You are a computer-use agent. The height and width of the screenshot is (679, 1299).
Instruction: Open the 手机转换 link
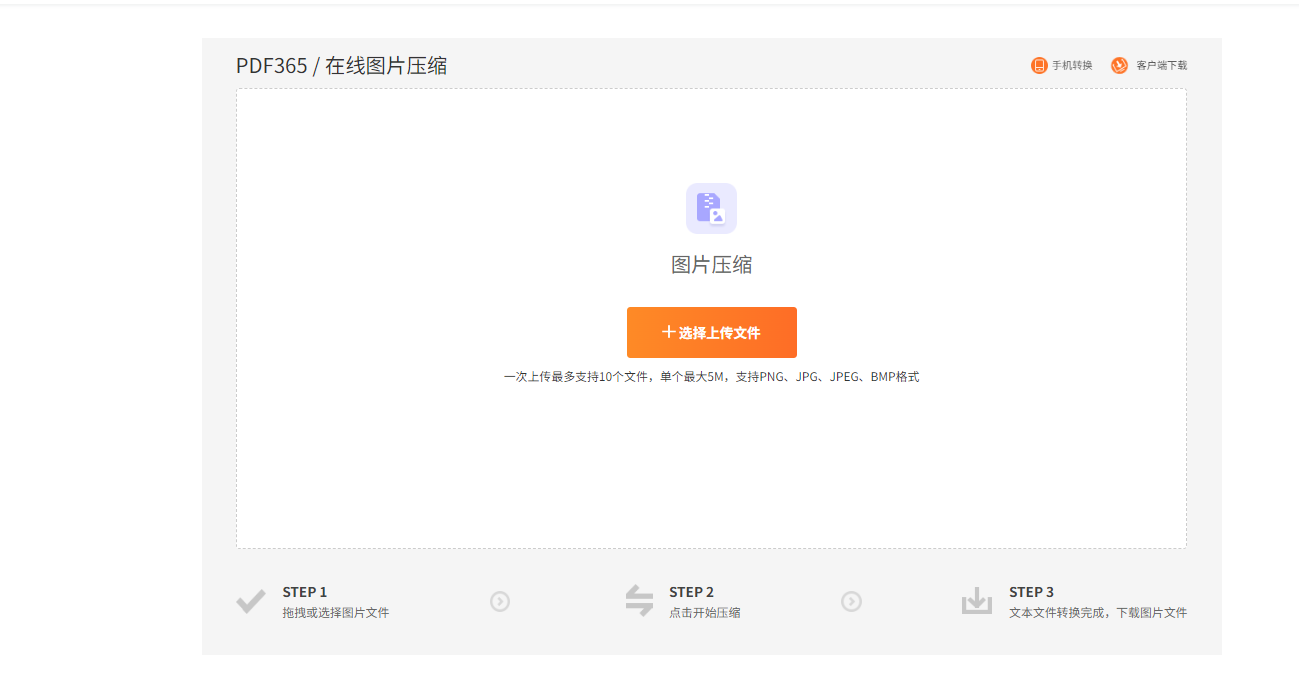pos(1072,66)
